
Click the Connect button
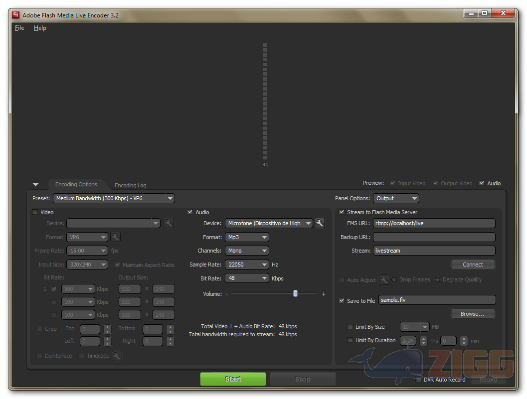(473, 265)
